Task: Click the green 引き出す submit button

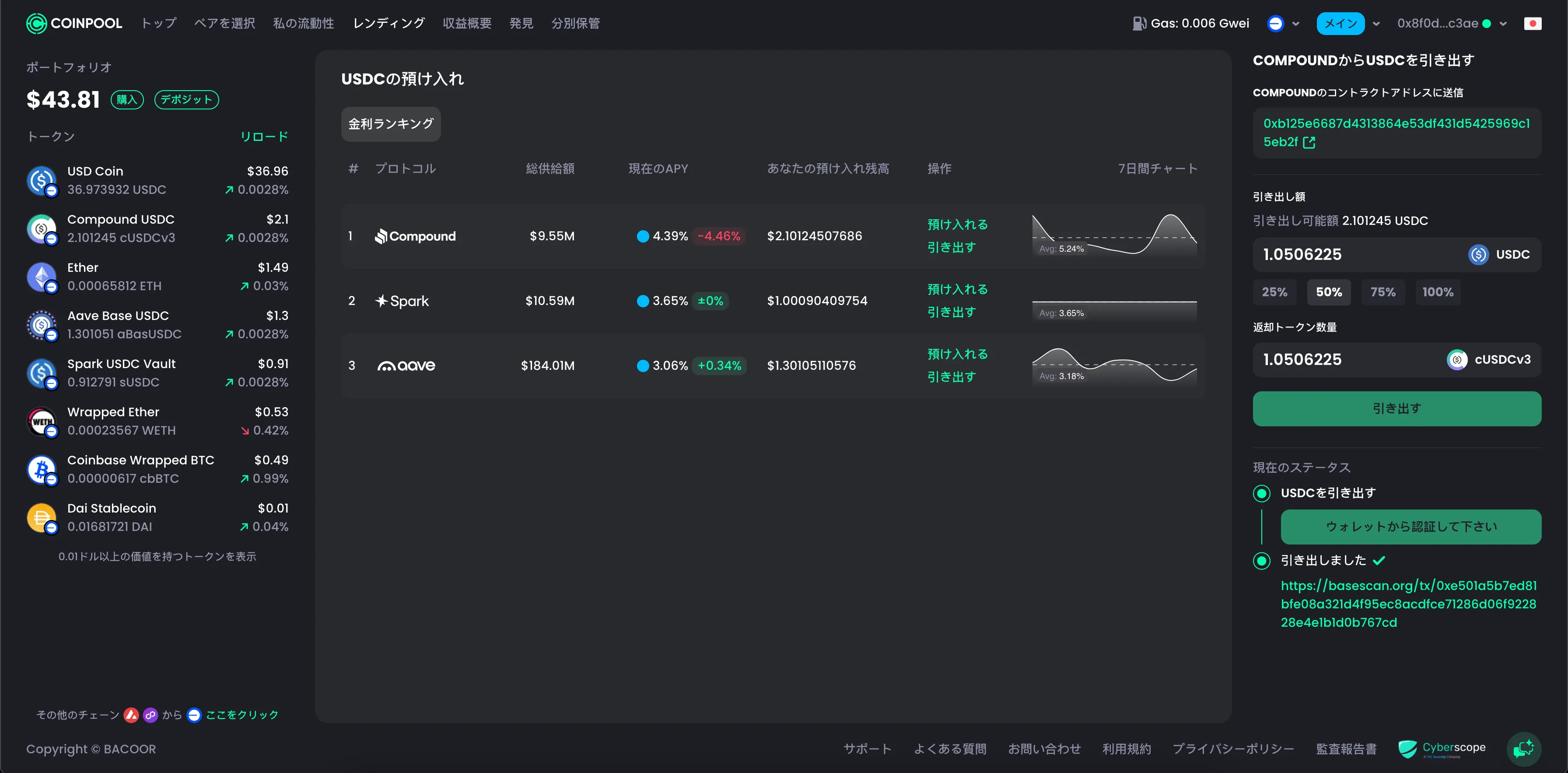Action: [x=1397, y=409]
